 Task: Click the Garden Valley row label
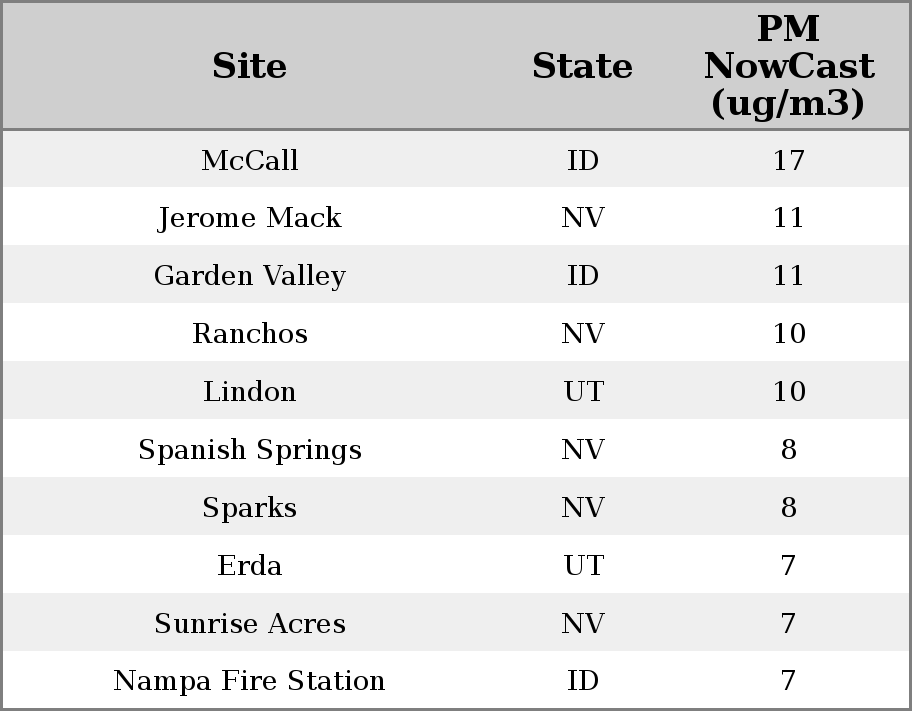(x=250, y=276)
